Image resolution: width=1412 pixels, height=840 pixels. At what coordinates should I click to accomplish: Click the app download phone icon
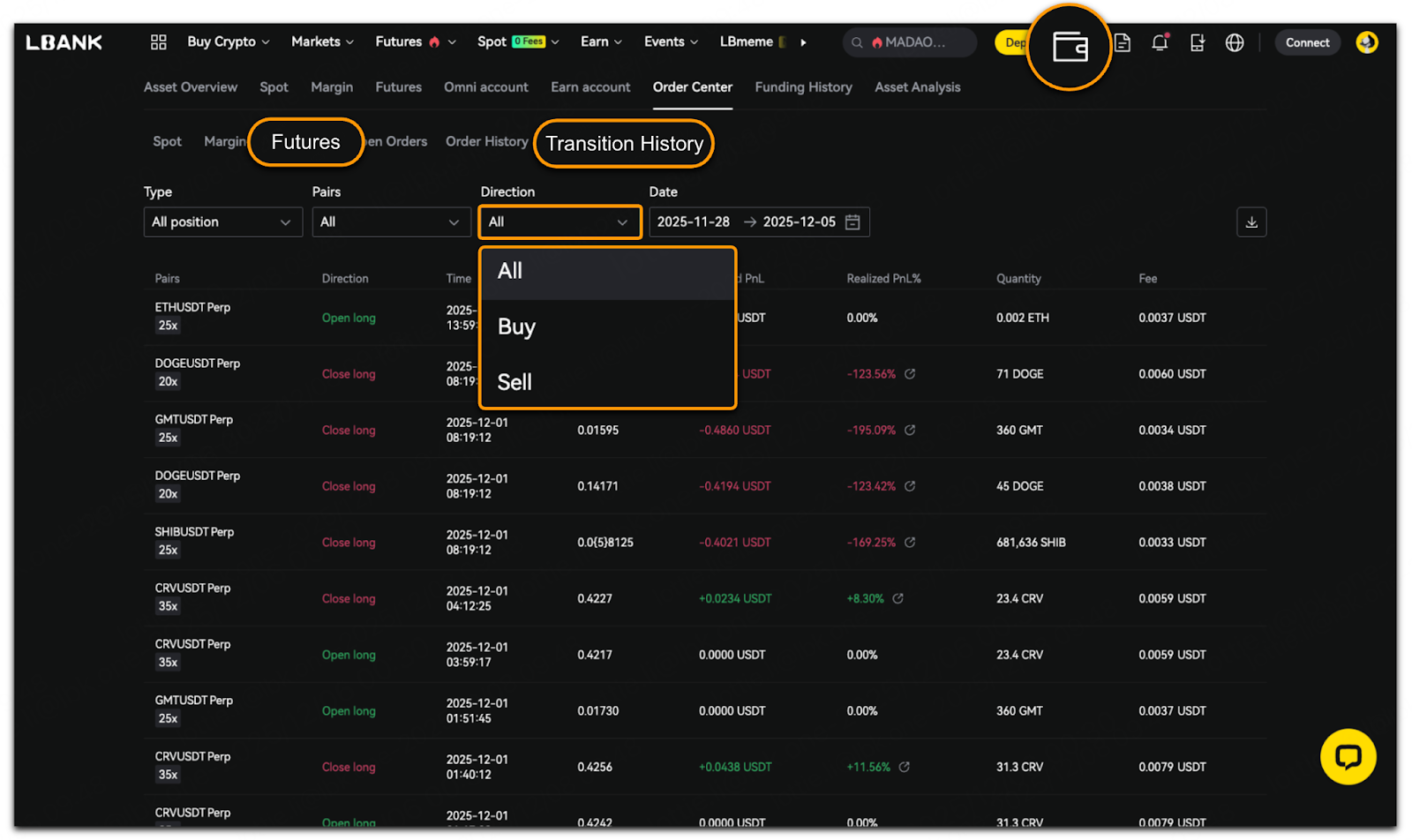pos(1197,42)
